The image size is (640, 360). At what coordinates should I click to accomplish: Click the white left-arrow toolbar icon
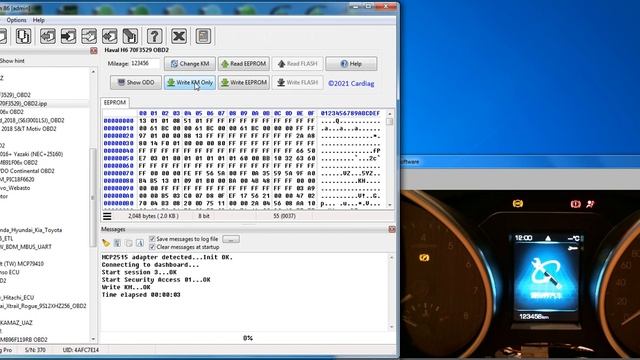point(48,36)
